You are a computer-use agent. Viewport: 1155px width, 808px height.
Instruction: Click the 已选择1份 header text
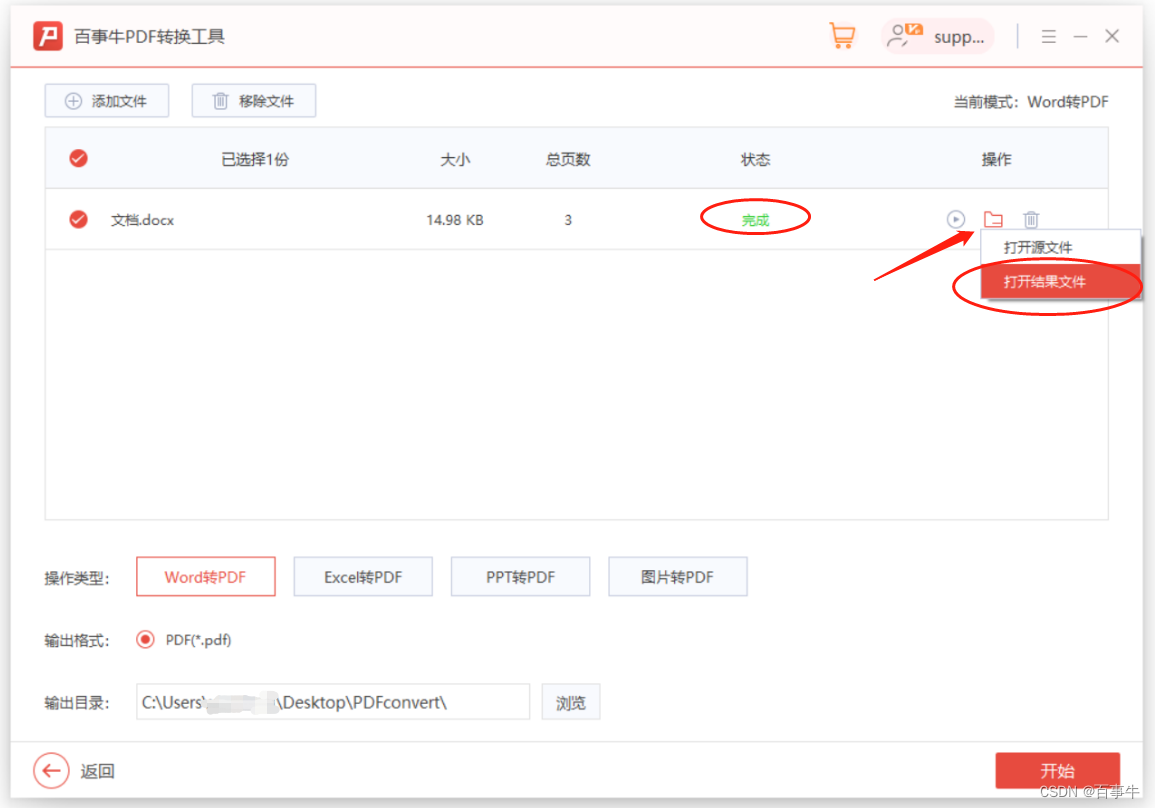click(x=256, y=159)
